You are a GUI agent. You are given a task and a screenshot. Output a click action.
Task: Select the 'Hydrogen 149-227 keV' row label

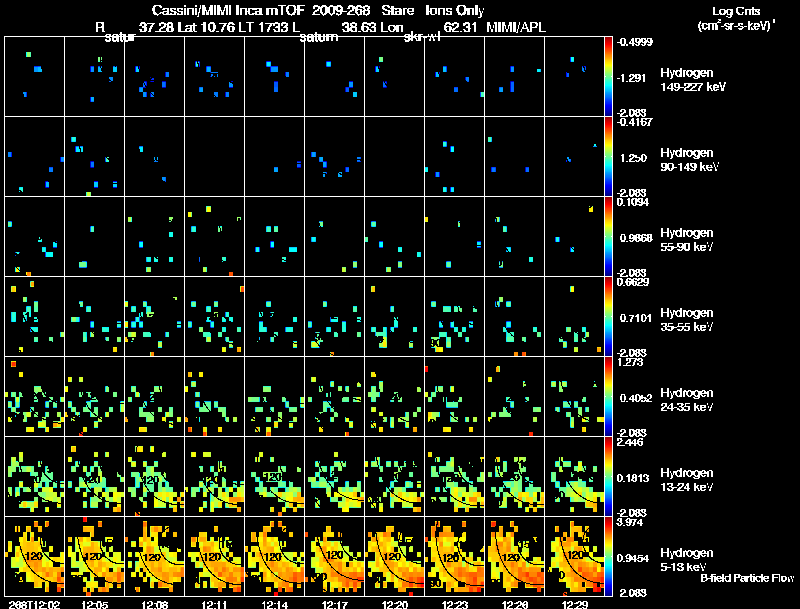(693, 80)
